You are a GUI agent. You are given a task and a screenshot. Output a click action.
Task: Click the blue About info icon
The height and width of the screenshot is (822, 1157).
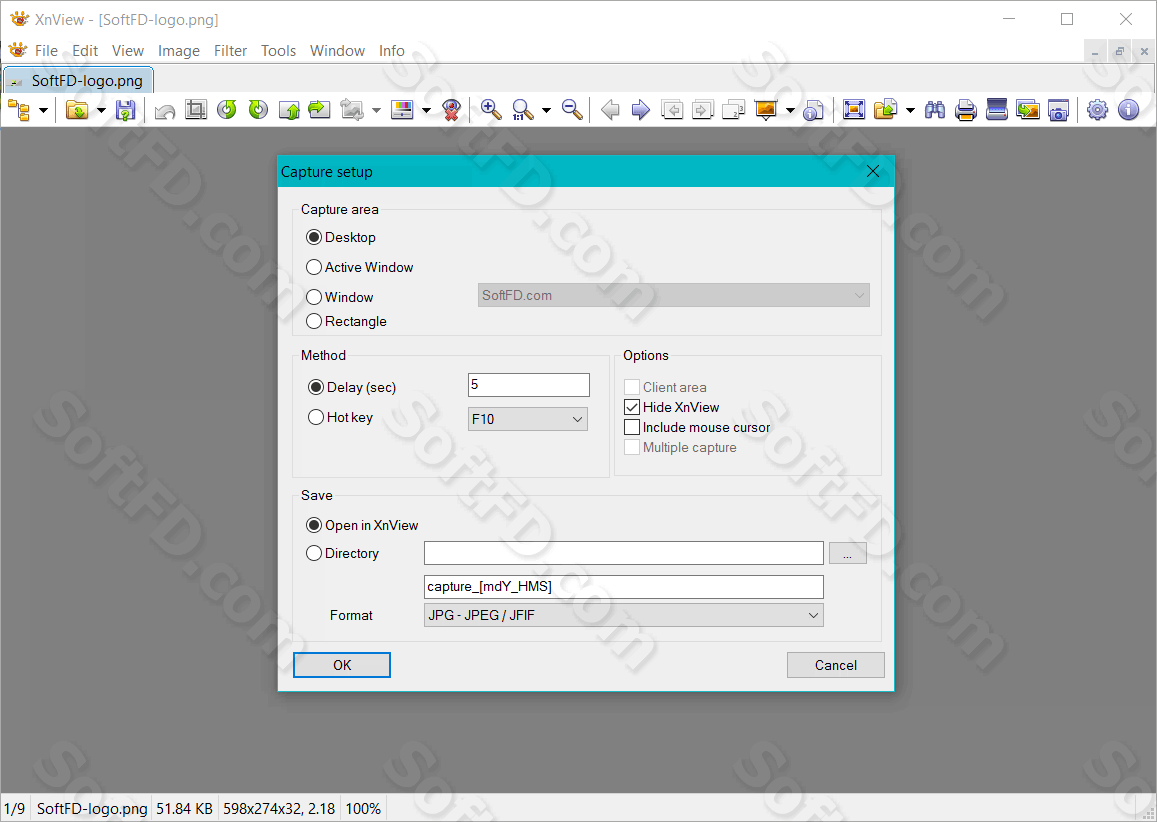coord(1129,110)
